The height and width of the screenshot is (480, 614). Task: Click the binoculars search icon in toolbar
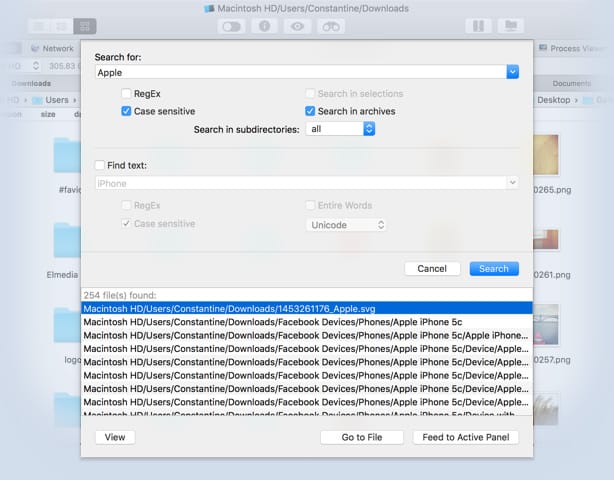point(328,26)
